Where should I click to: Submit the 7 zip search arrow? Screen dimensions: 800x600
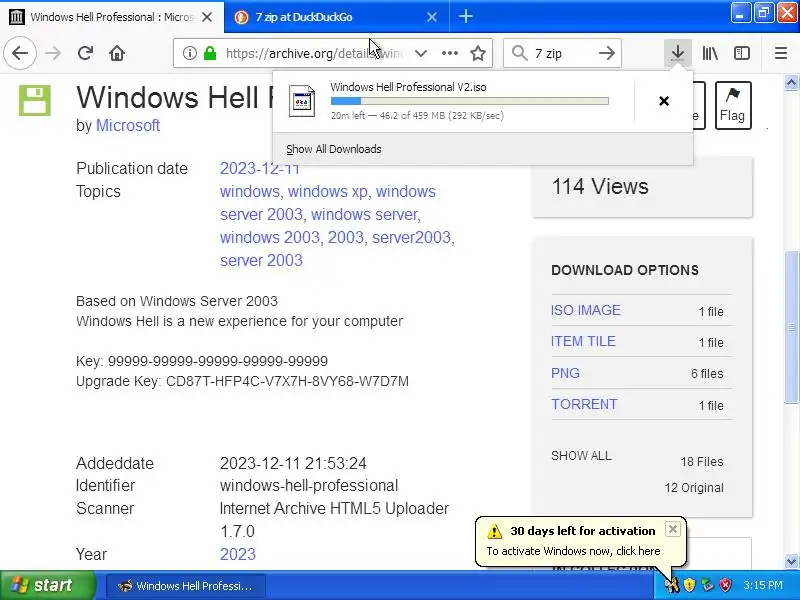coord(607,53)
